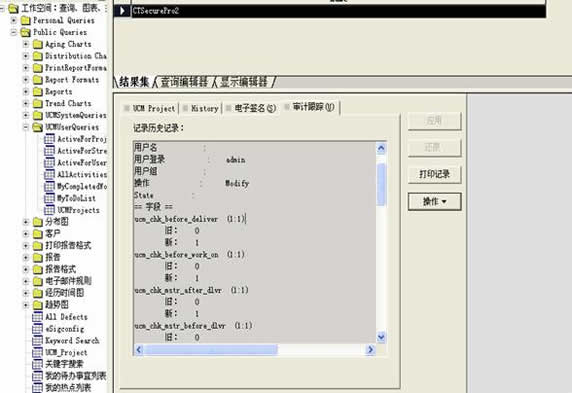This screenshot has height=393, width=572.
Task: Open the 电子签名 tab
Action: click(251, 108)
